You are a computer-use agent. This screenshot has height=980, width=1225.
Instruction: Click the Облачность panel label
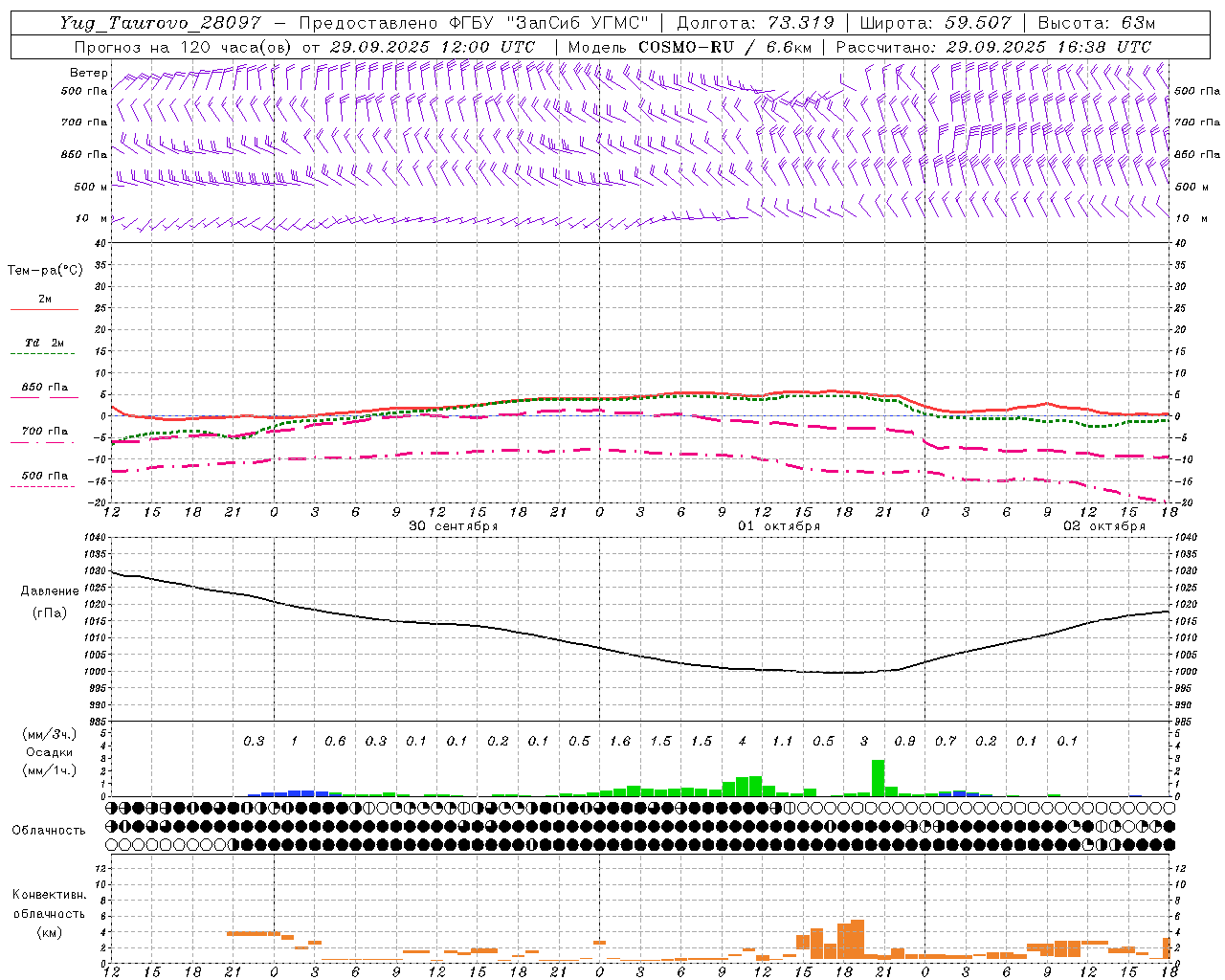tap(49, 830)
